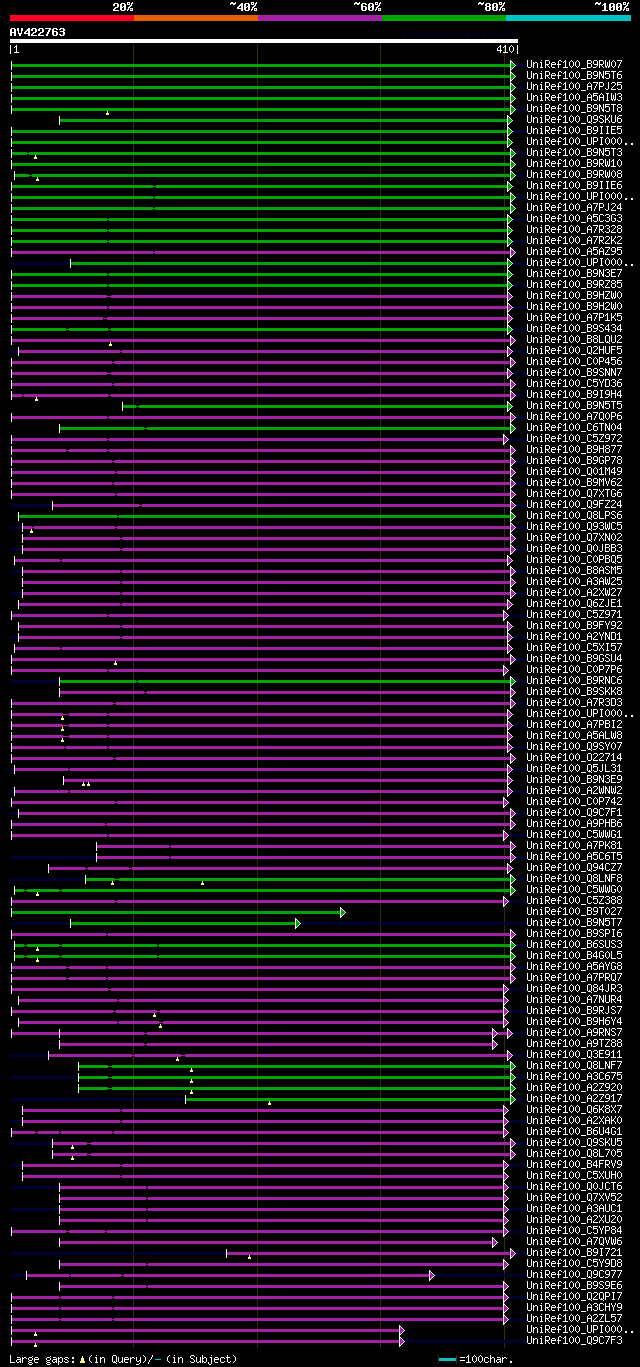Open hit UniRef100_Q84JR3

coord(574,989)
